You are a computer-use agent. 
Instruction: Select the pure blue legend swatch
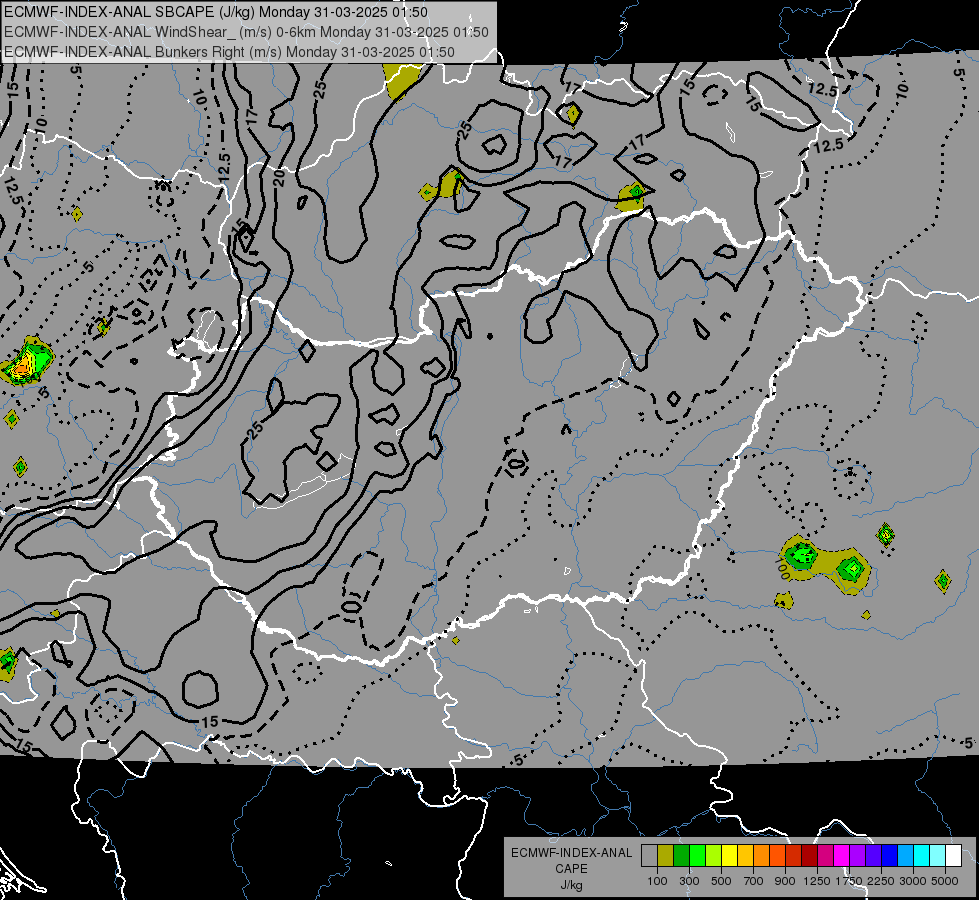[x=890, y=855]
